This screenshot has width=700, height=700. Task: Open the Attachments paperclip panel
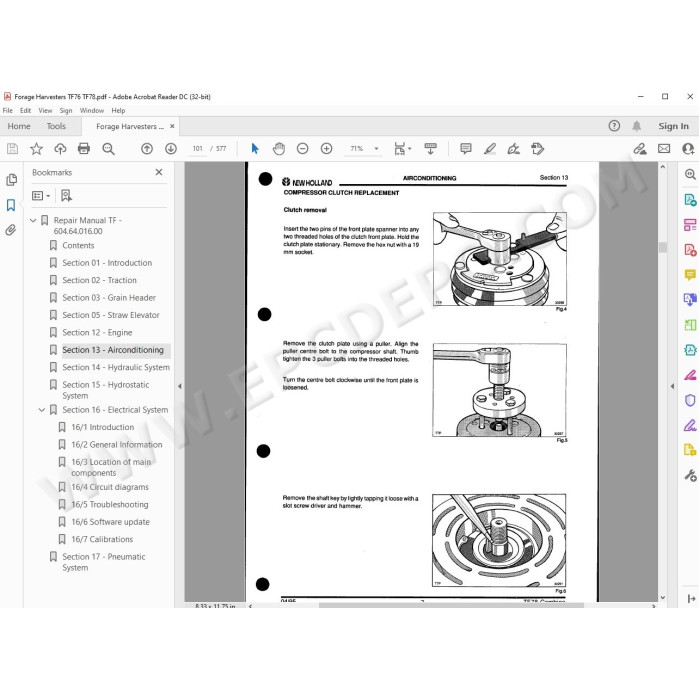[11, 230]
